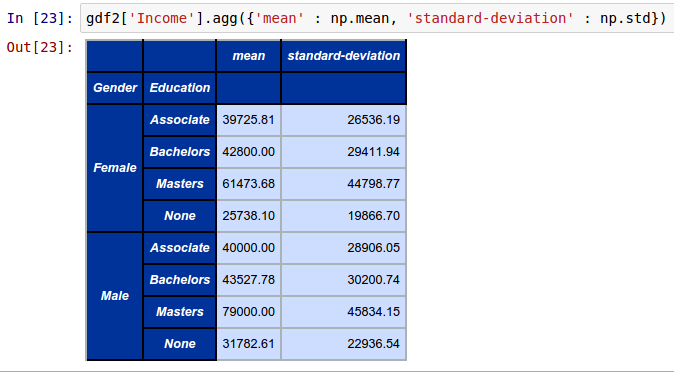Select mean value 79000.00
The image size is (674, 372).
pos(248,312)
